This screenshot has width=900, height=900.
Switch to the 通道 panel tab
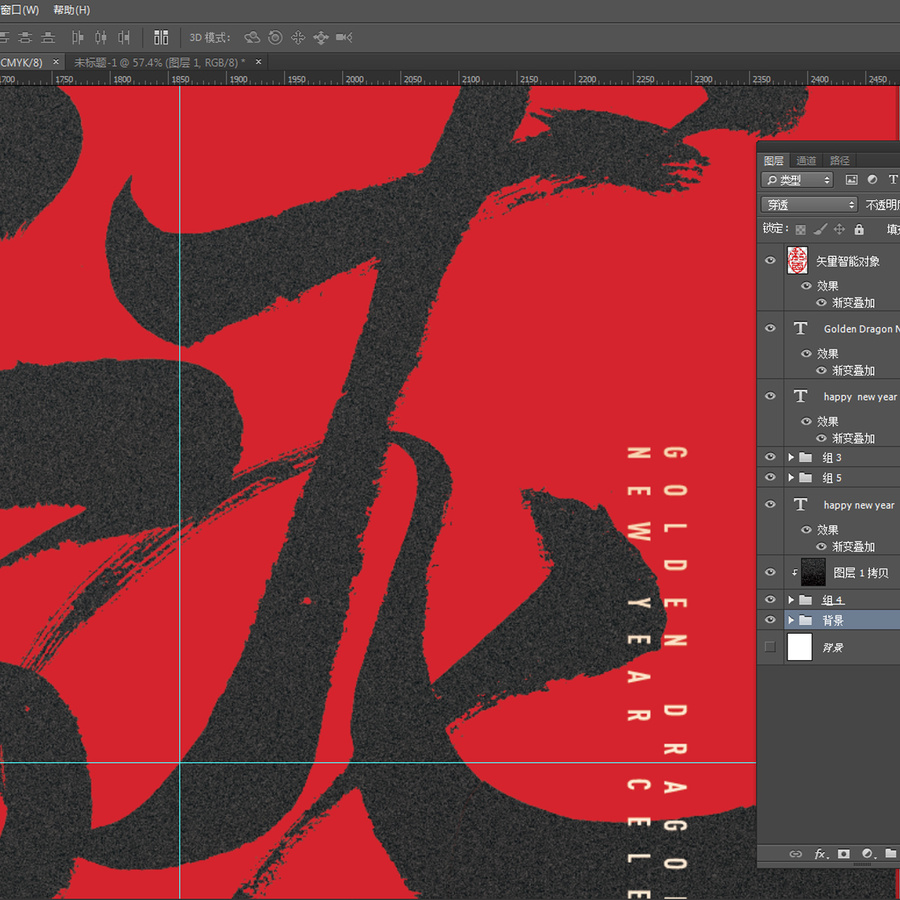click(806, 161)
